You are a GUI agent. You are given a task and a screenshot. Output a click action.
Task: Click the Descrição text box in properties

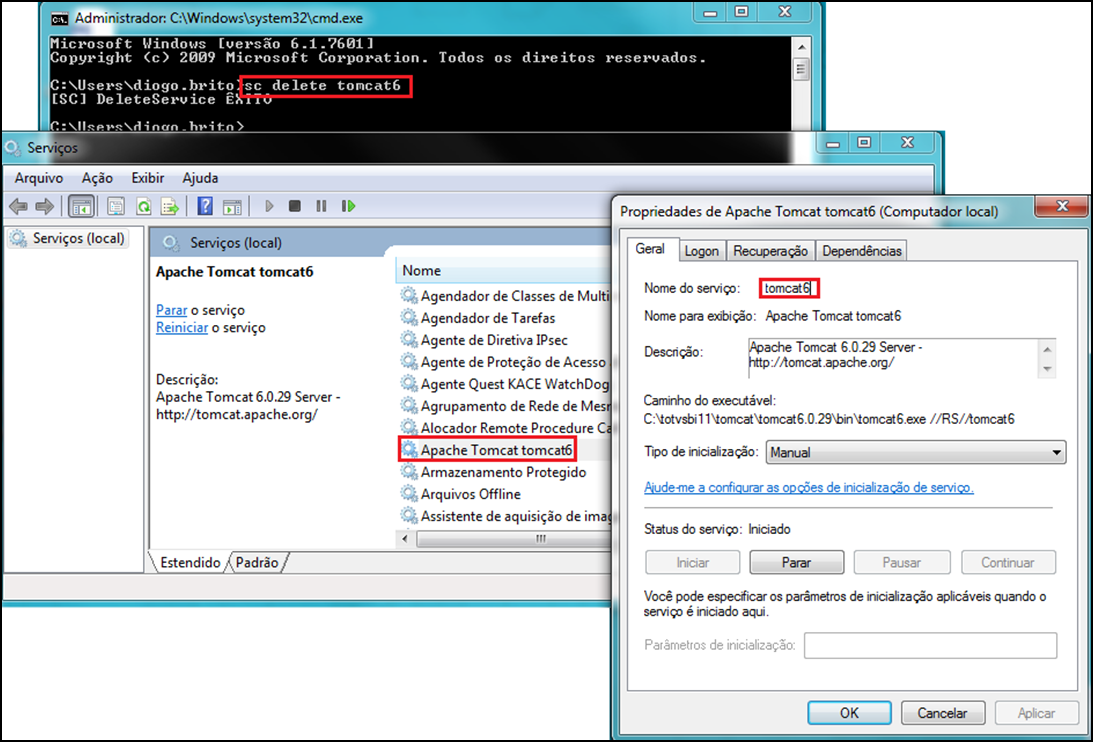[902, 358]
